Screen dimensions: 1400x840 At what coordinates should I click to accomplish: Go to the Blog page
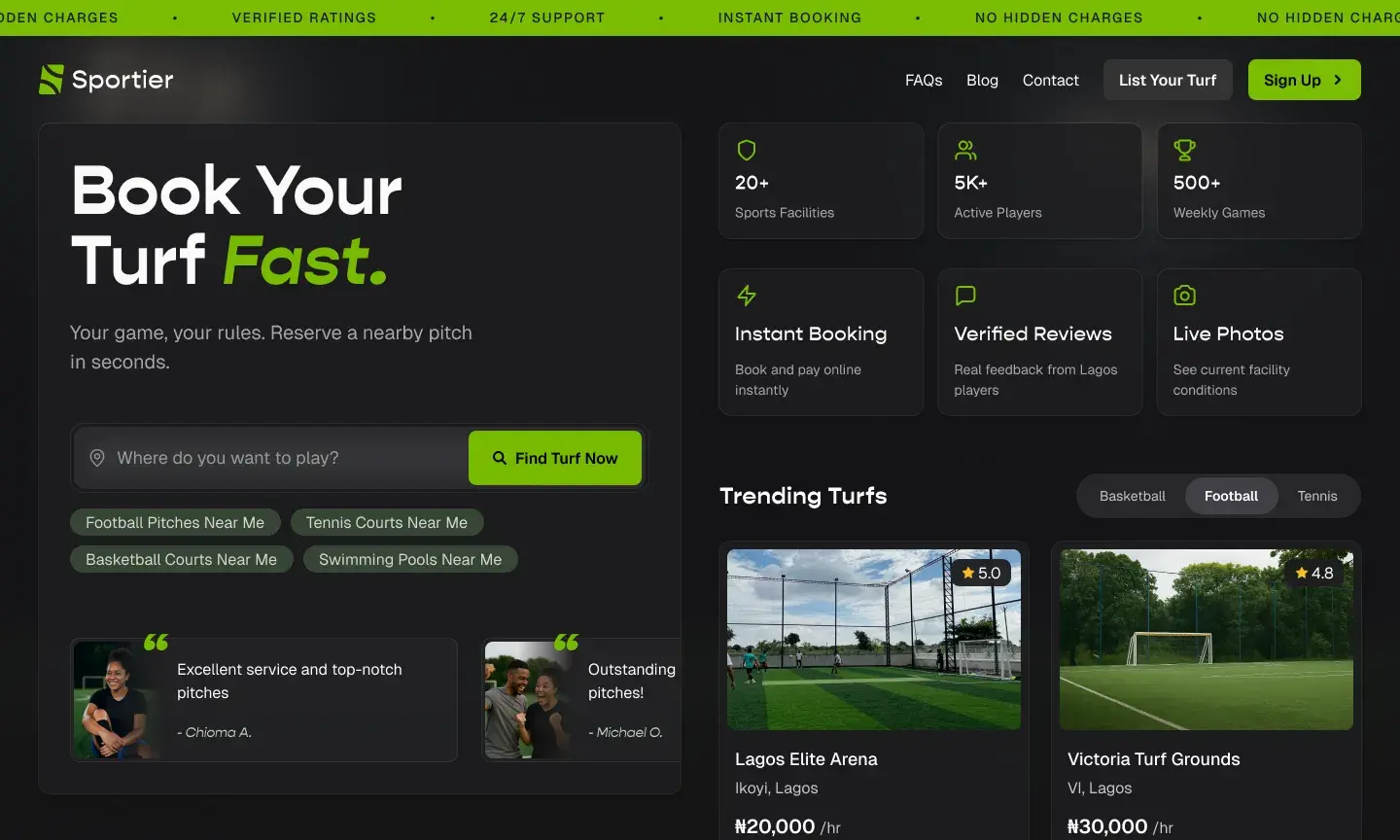tap(982, 80)
